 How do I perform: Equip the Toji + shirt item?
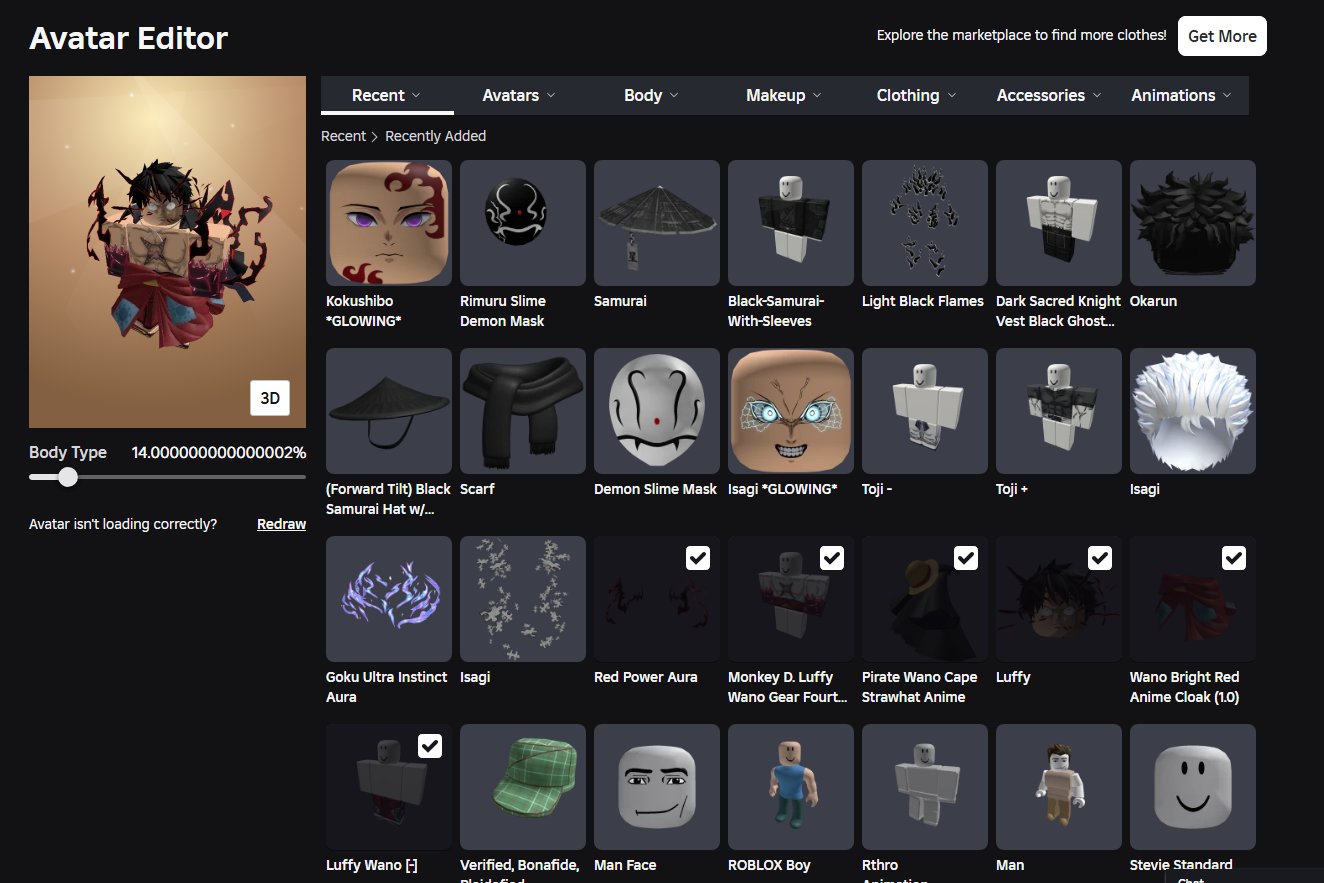click(x=1059, y=411)
